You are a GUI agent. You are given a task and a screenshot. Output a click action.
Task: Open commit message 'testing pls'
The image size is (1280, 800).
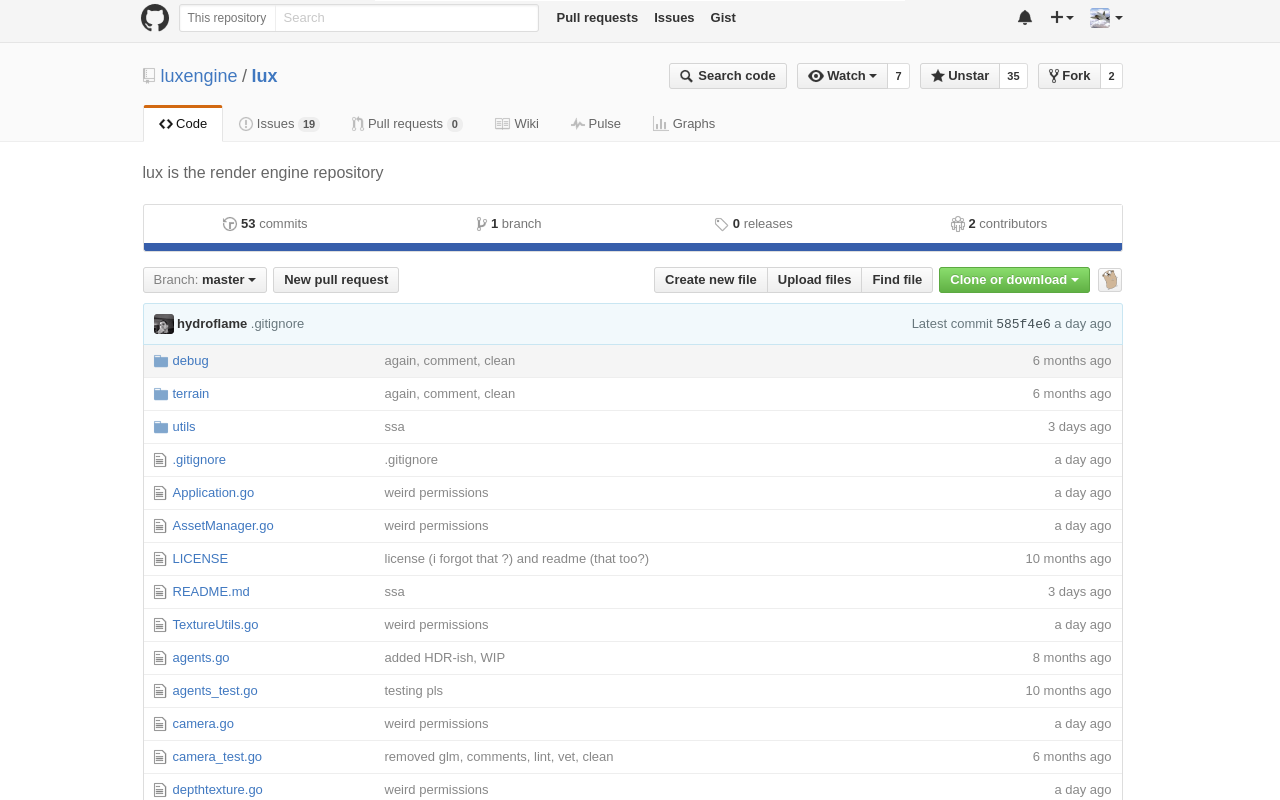[414, 691]
